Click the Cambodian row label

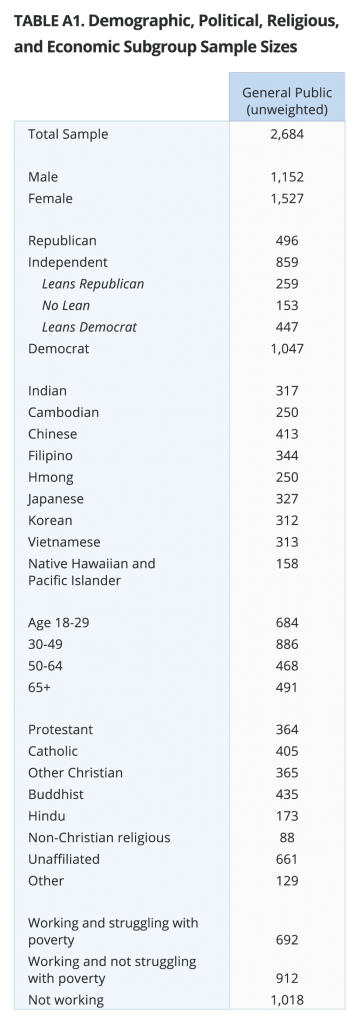(63, 412)
